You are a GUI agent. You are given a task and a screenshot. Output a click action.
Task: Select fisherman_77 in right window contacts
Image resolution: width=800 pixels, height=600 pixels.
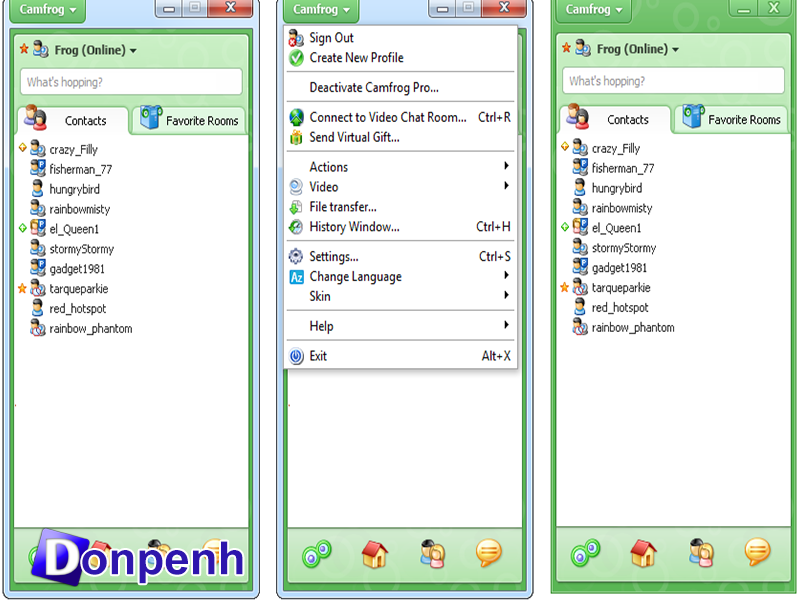click(x=623, y=168)
